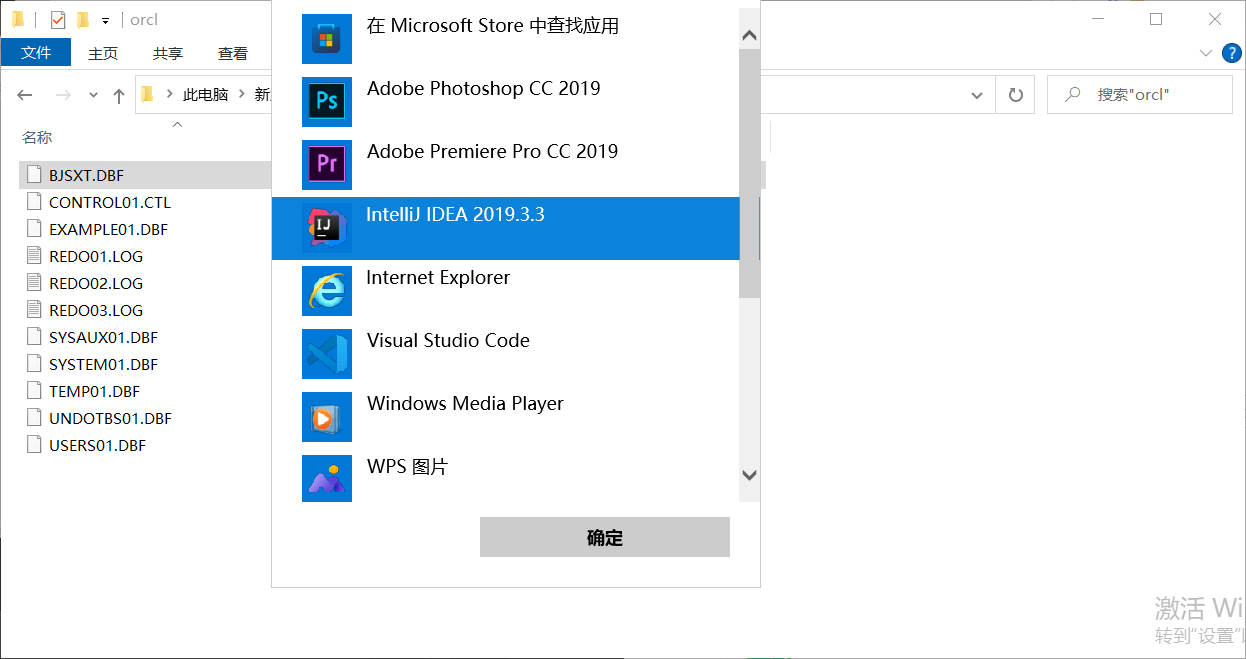This screenshot has width=1246, height=659.
Task: Click the Properties checkmark icon in title bar
Action: (58, 20)
